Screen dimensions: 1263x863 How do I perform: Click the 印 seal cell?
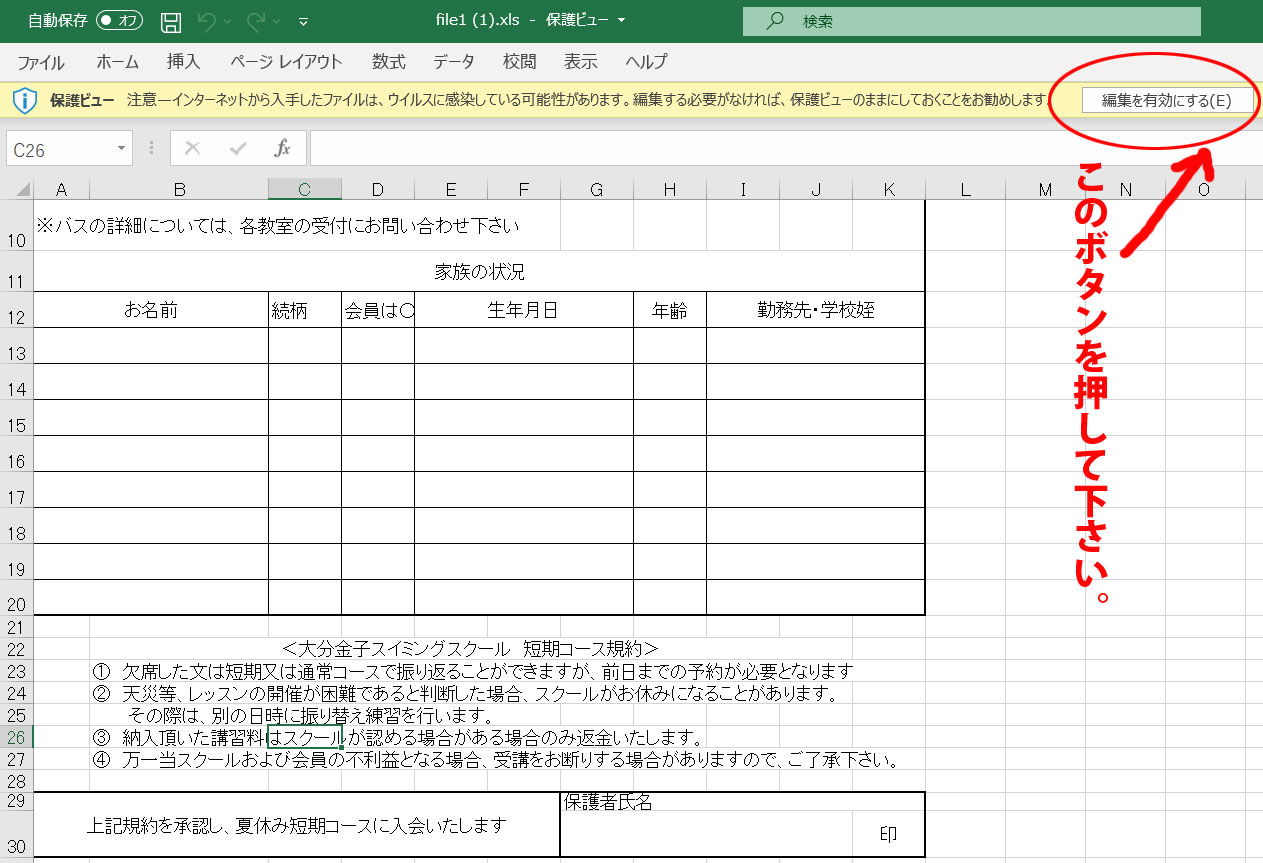point(888,834)
